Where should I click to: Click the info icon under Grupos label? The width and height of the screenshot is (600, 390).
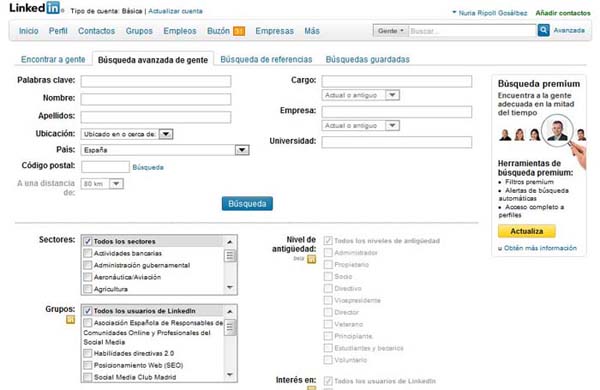coord(70,319)
